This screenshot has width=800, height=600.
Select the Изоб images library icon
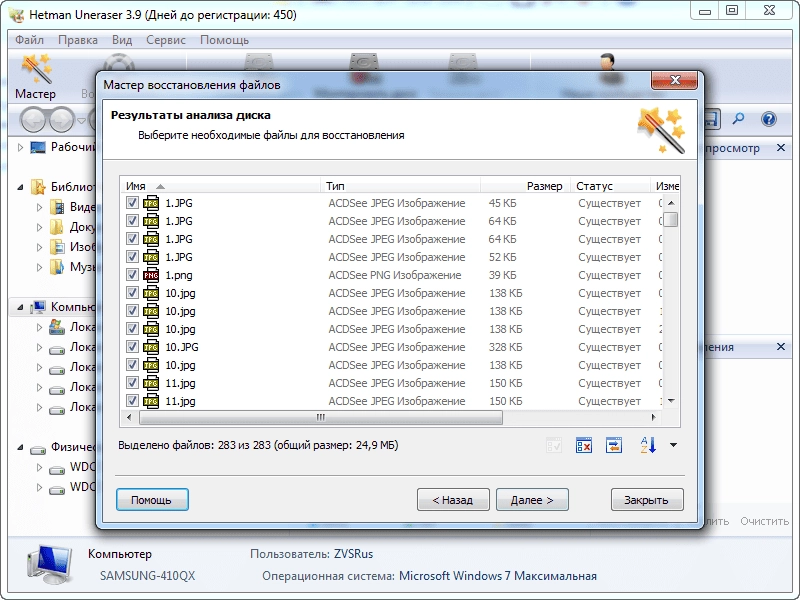click(x=57, y=247)
